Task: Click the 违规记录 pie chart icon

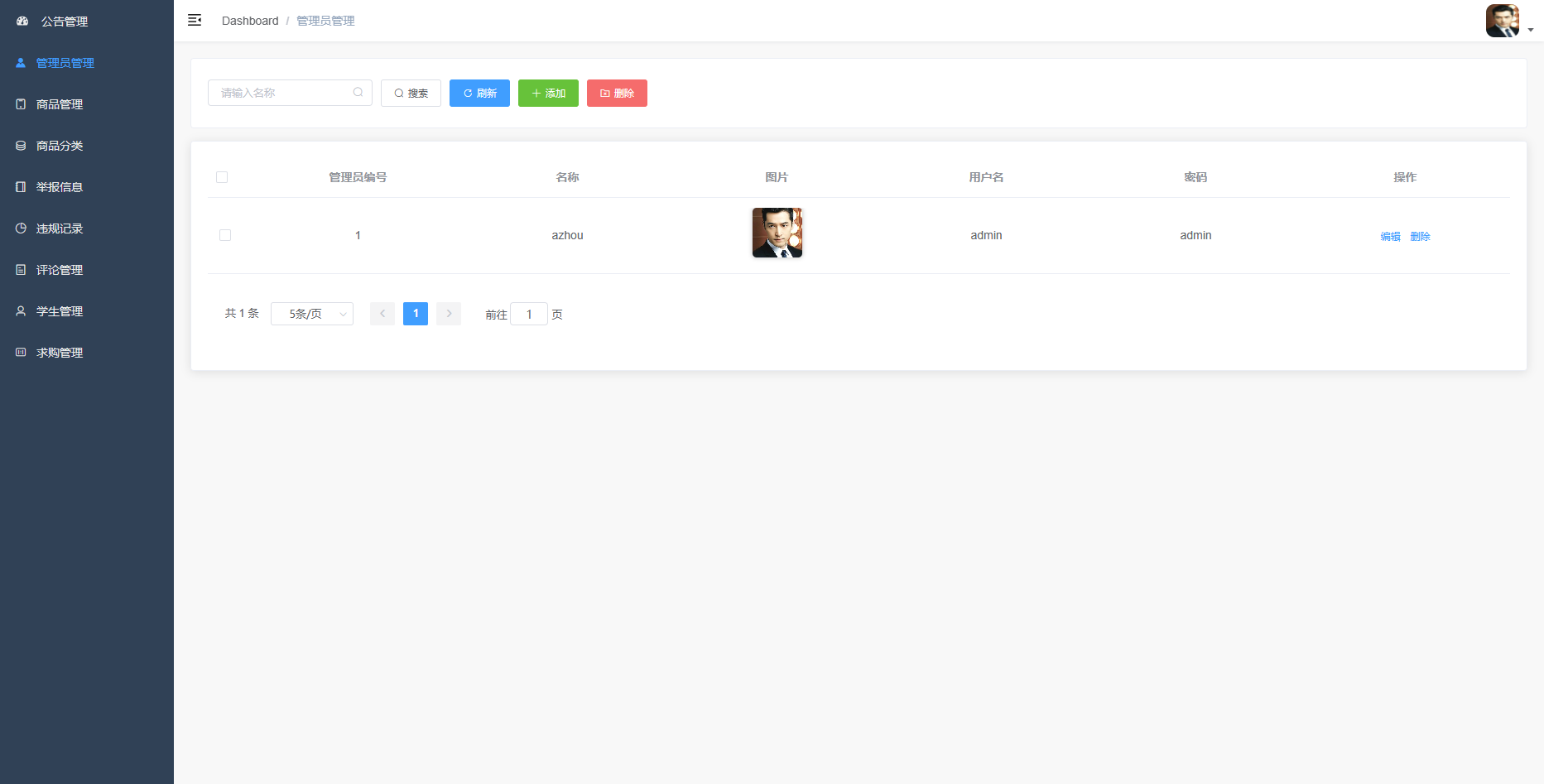Action: 21,228
